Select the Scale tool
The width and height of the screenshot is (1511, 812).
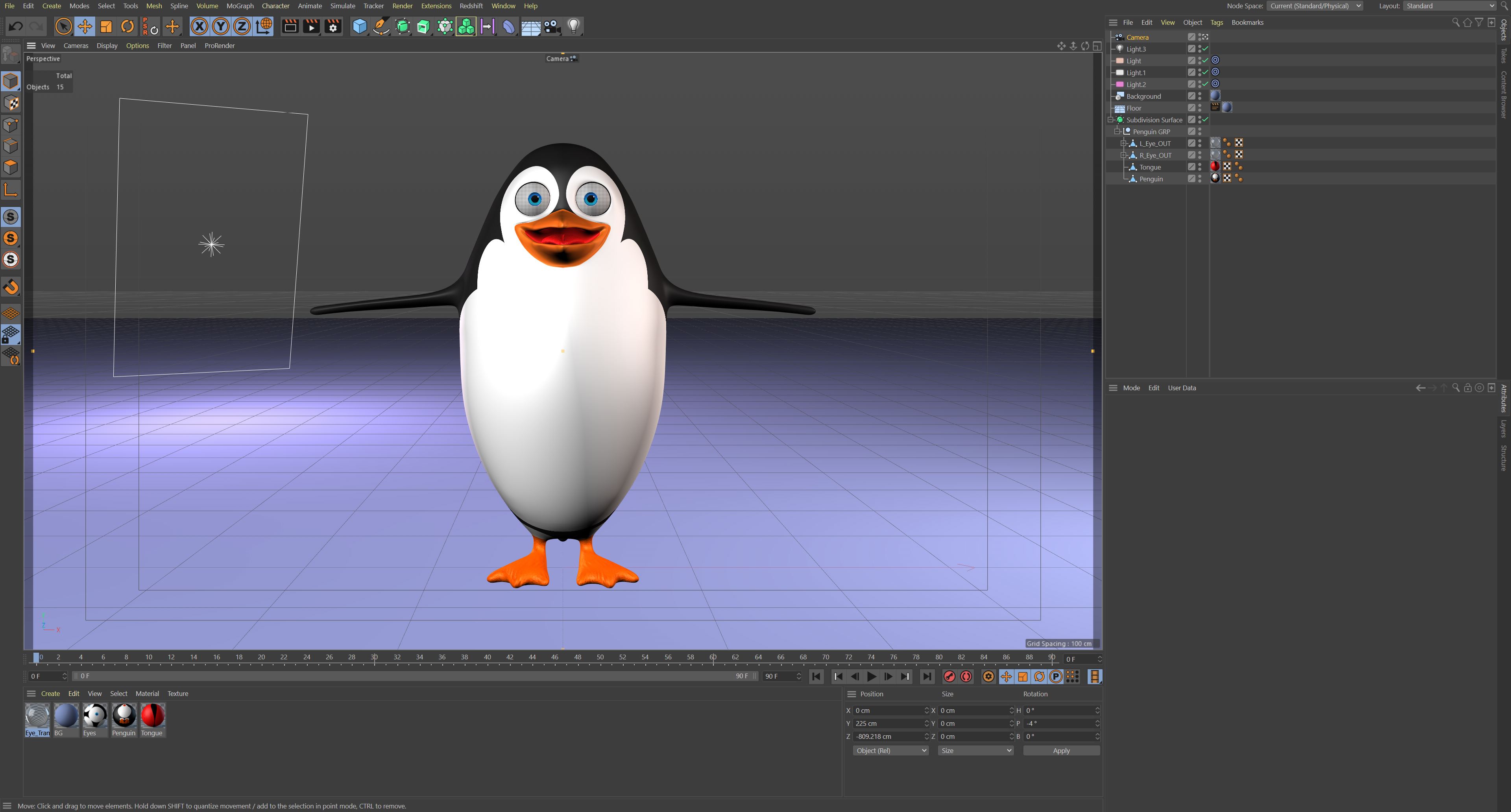(x=106, y=26)
